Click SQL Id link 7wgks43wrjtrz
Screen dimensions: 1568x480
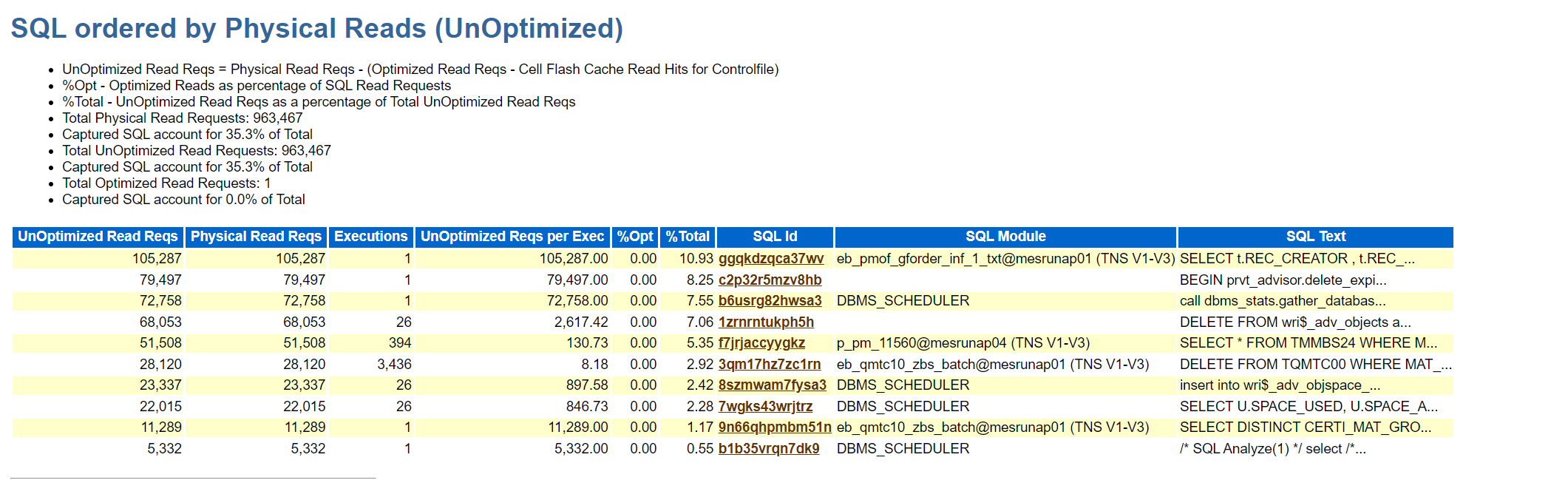(765, 407)
